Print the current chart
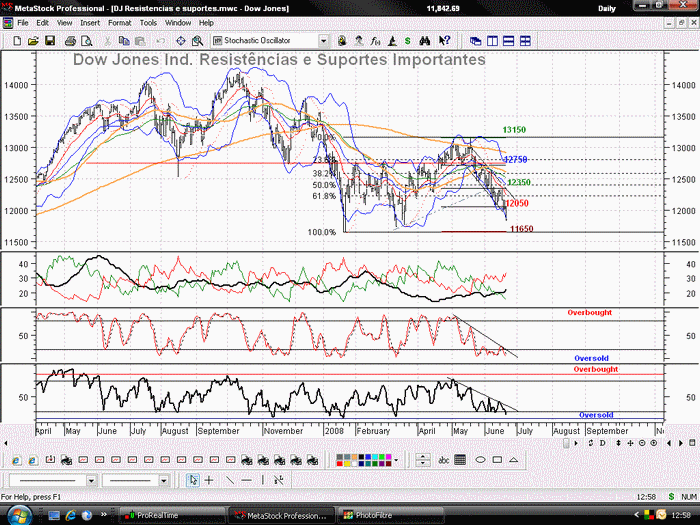The image size is (700, 525). pos(70,41)
